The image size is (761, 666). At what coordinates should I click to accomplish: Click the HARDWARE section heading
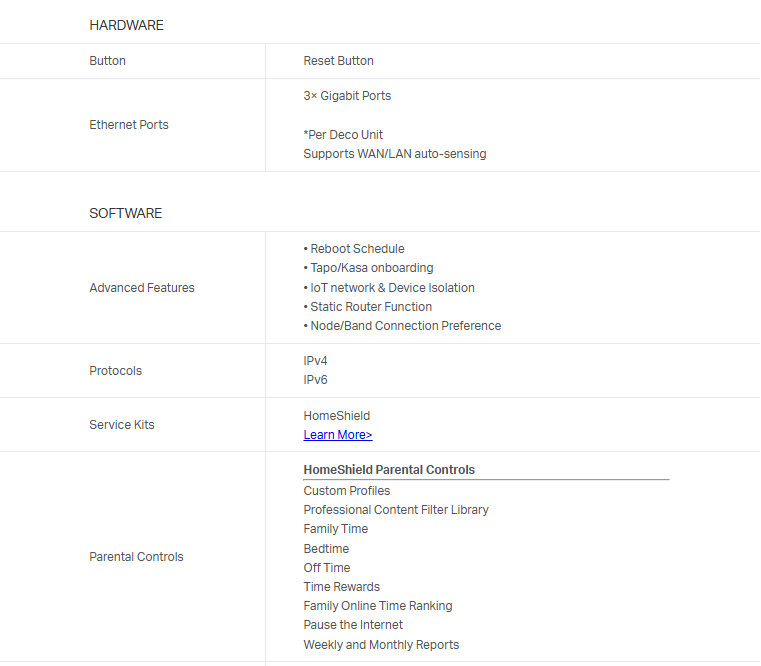(x=126, y=25)
